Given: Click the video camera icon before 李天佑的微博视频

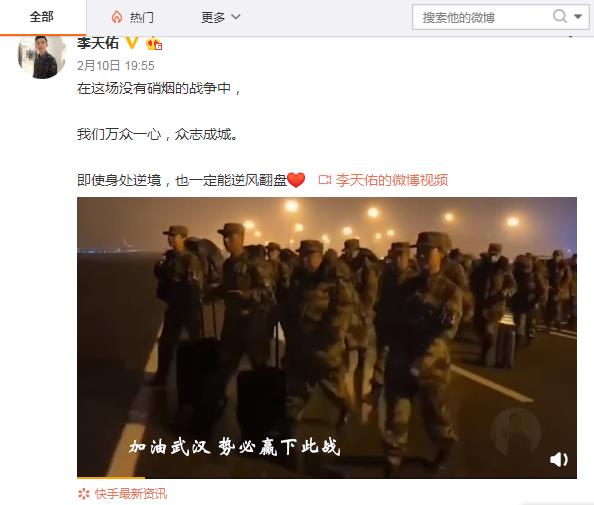Looking at the screenshot, I should point(325,180).
